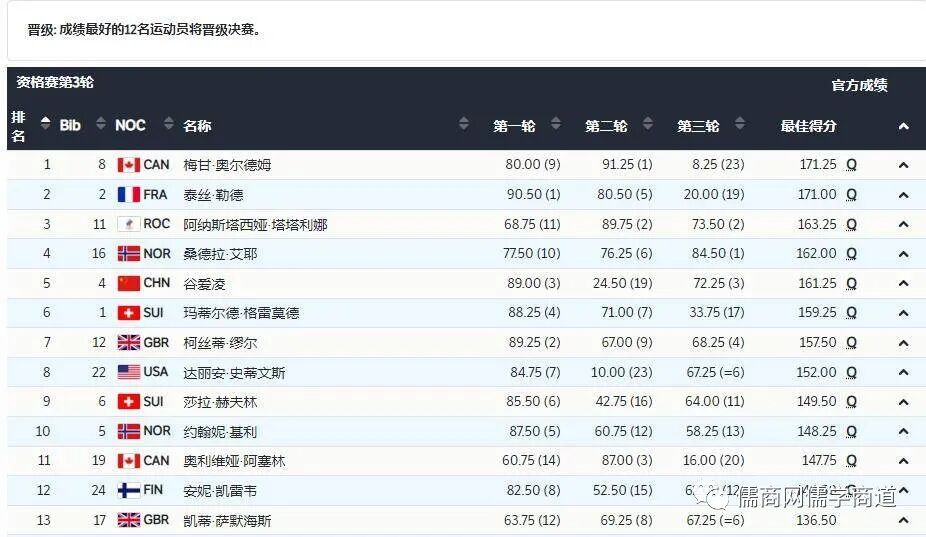Expand details for 柯丝蒂·缪尔 row

[904, 343]
